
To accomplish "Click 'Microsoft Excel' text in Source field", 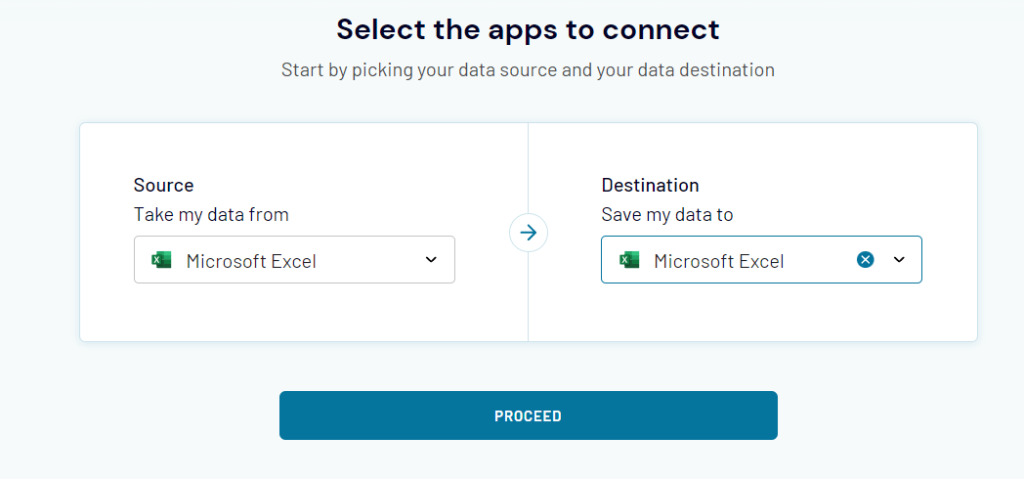I will point(251,261).
